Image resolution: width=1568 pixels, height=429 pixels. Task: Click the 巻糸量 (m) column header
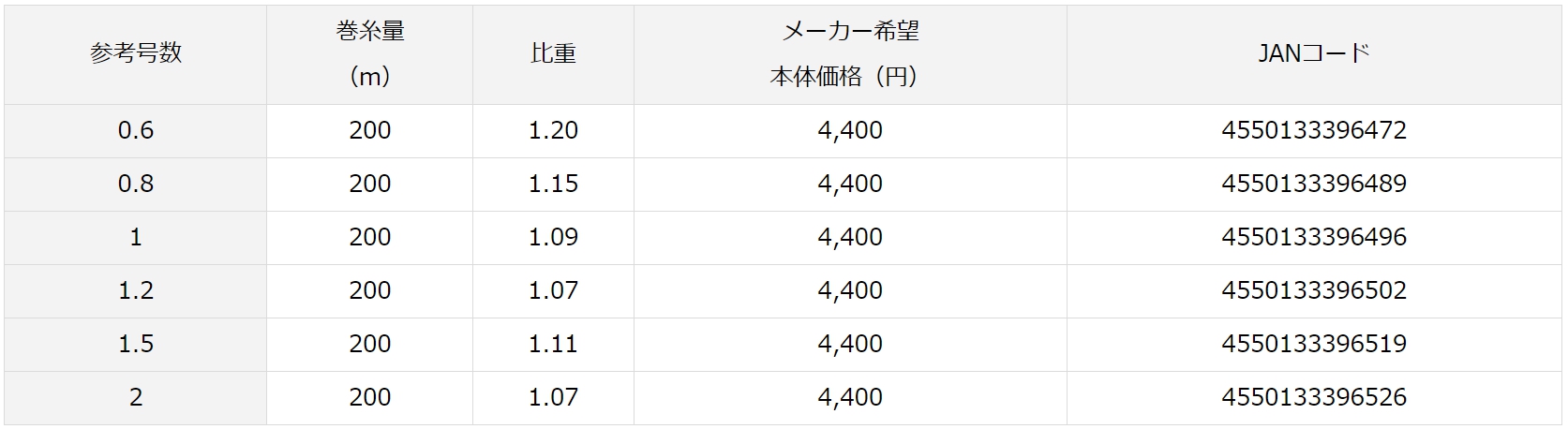pyautogui.click(x=370, y=53)
